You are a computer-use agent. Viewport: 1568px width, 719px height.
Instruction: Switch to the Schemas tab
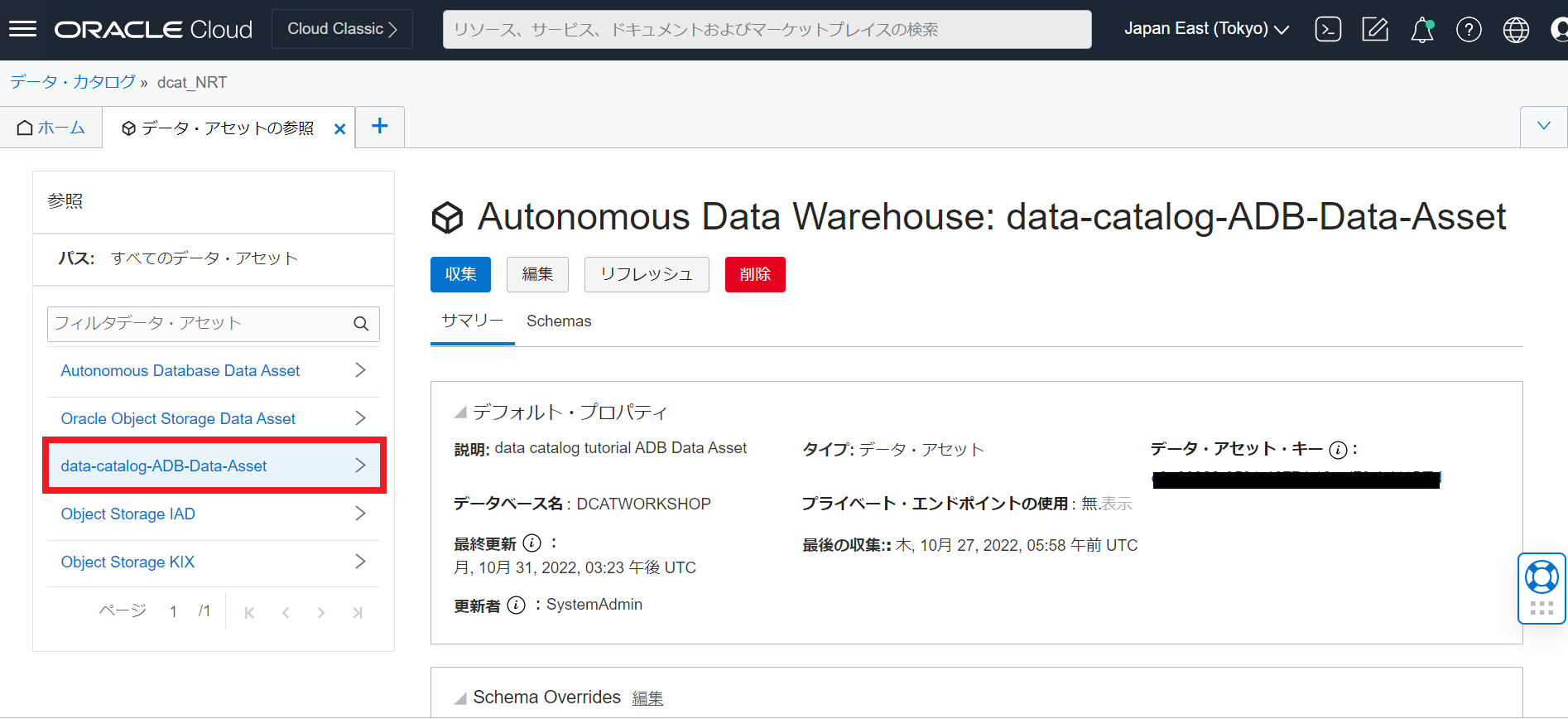coord(559,321)
